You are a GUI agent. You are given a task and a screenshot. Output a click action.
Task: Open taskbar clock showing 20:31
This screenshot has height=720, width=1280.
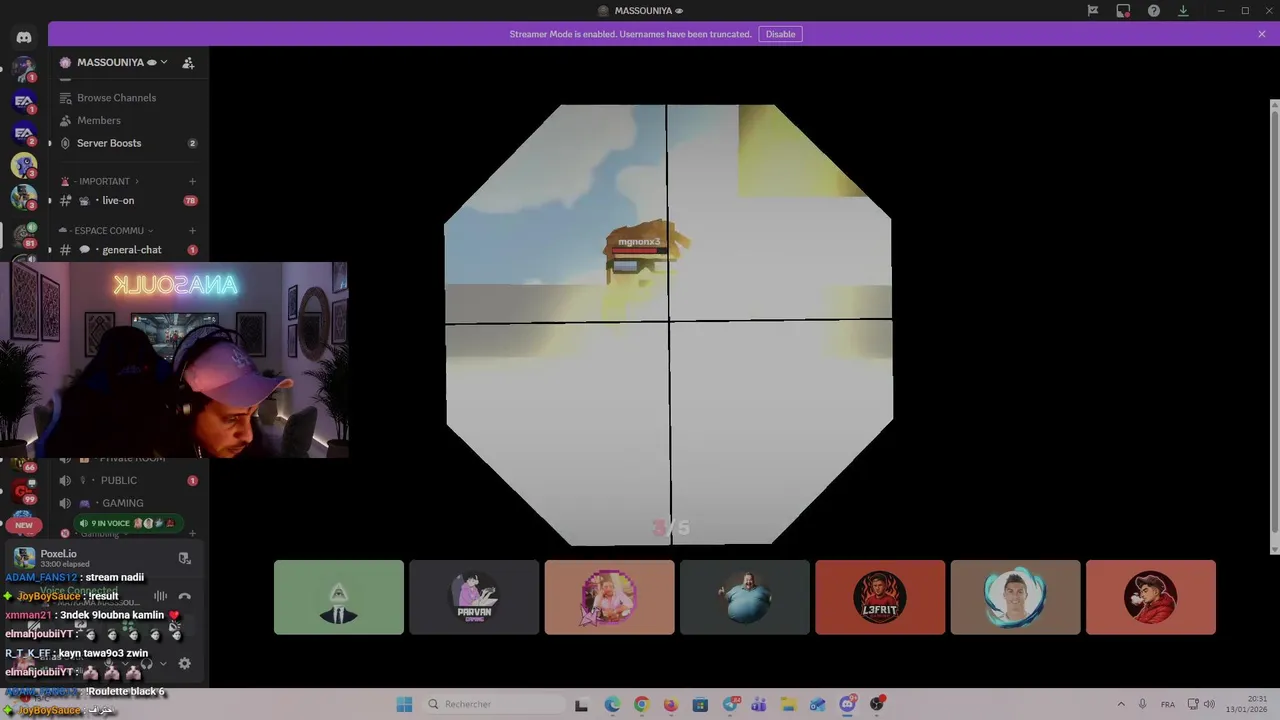coord(1249,704)
